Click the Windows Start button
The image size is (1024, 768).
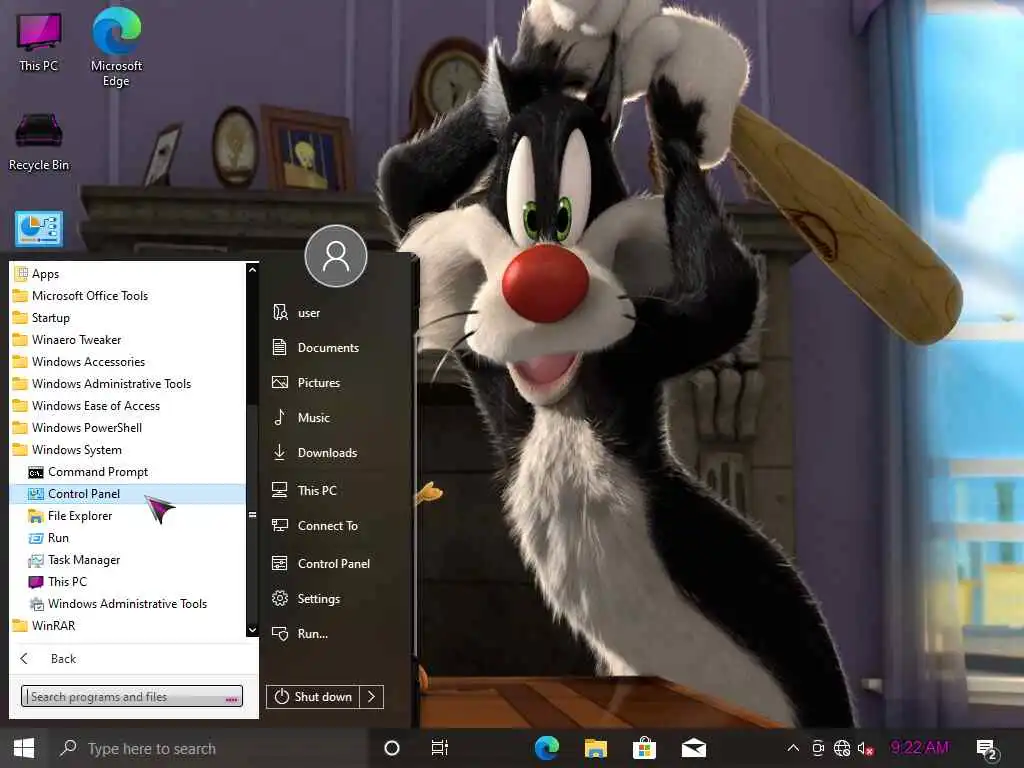24,748
